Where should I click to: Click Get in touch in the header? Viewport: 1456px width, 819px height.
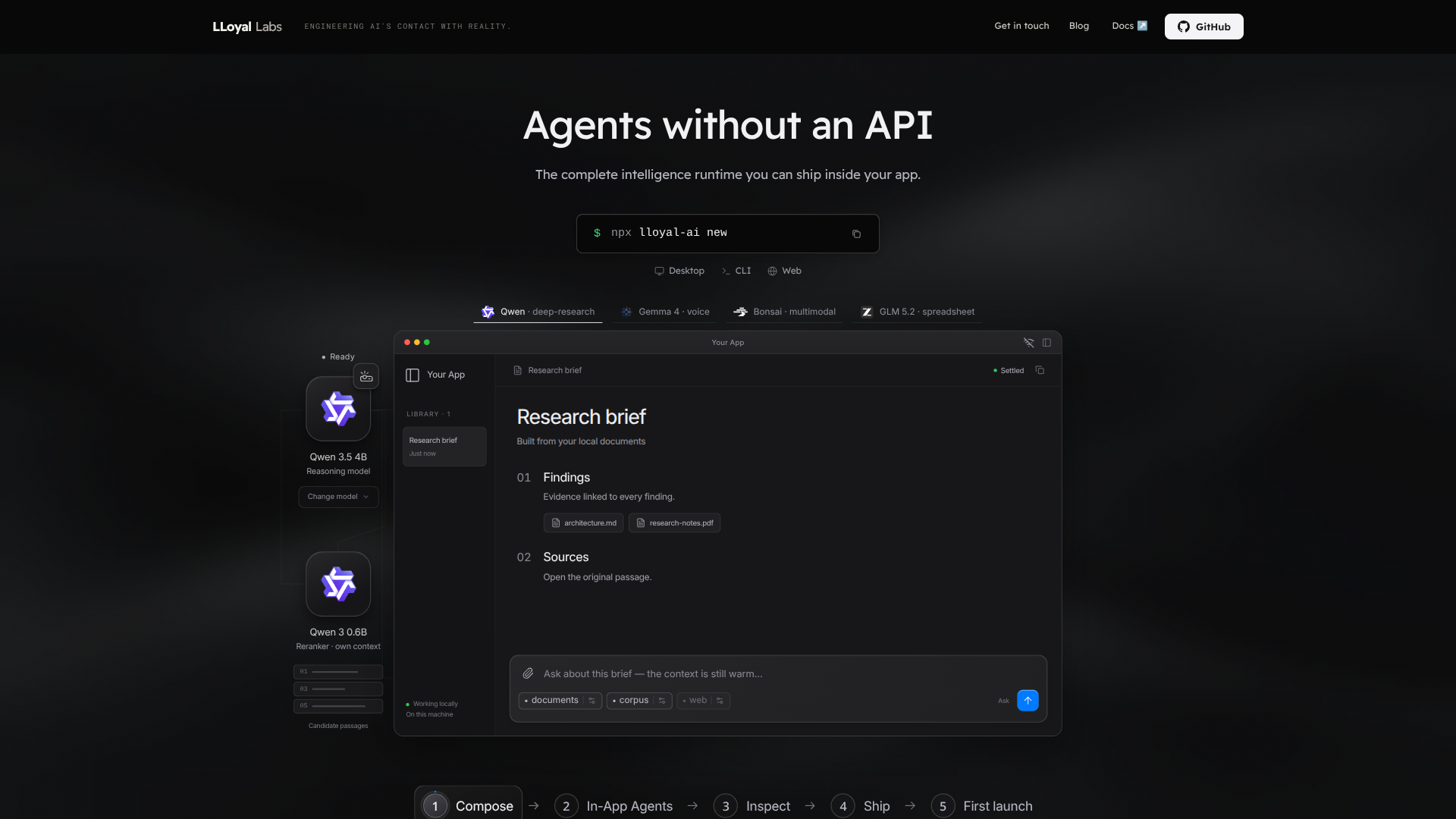1021,26
